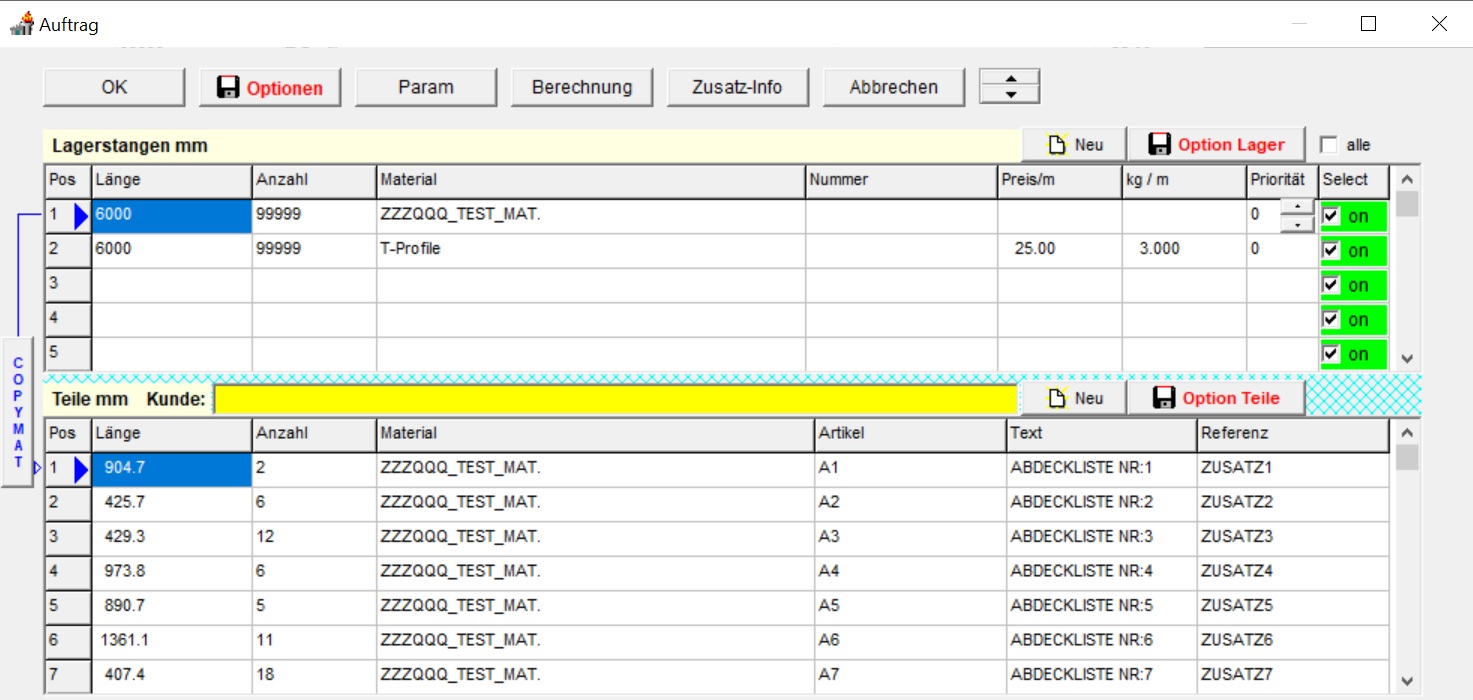
Task: Create new Lagerstangen entry with Neu
Action: pyautogui.click(x=1074, y=145)
